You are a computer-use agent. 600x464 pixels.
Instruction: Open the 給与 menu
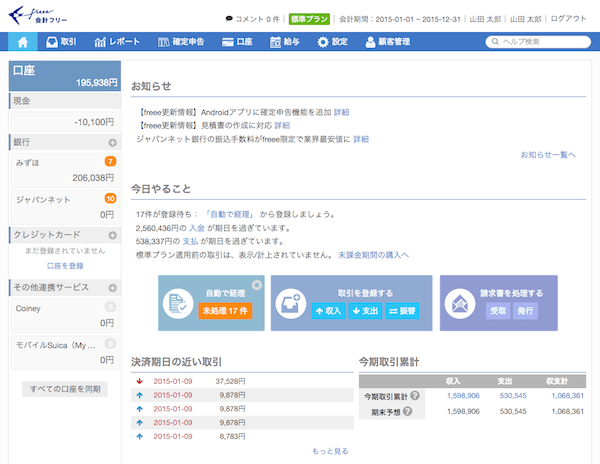pos(285,42)
